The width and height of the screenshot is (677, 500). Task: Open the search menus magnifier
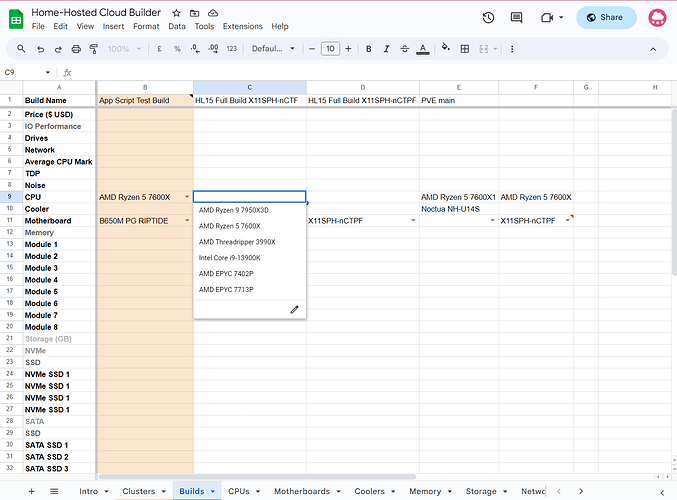pyautogui.click(x=21, y=49)
